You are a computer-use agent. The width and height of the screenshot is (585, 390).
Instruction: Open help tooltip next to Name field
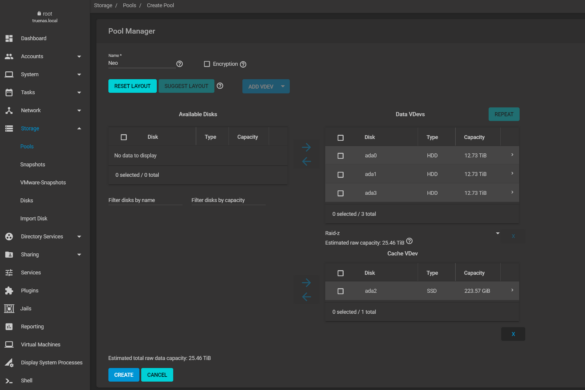(x=179, y=64)
